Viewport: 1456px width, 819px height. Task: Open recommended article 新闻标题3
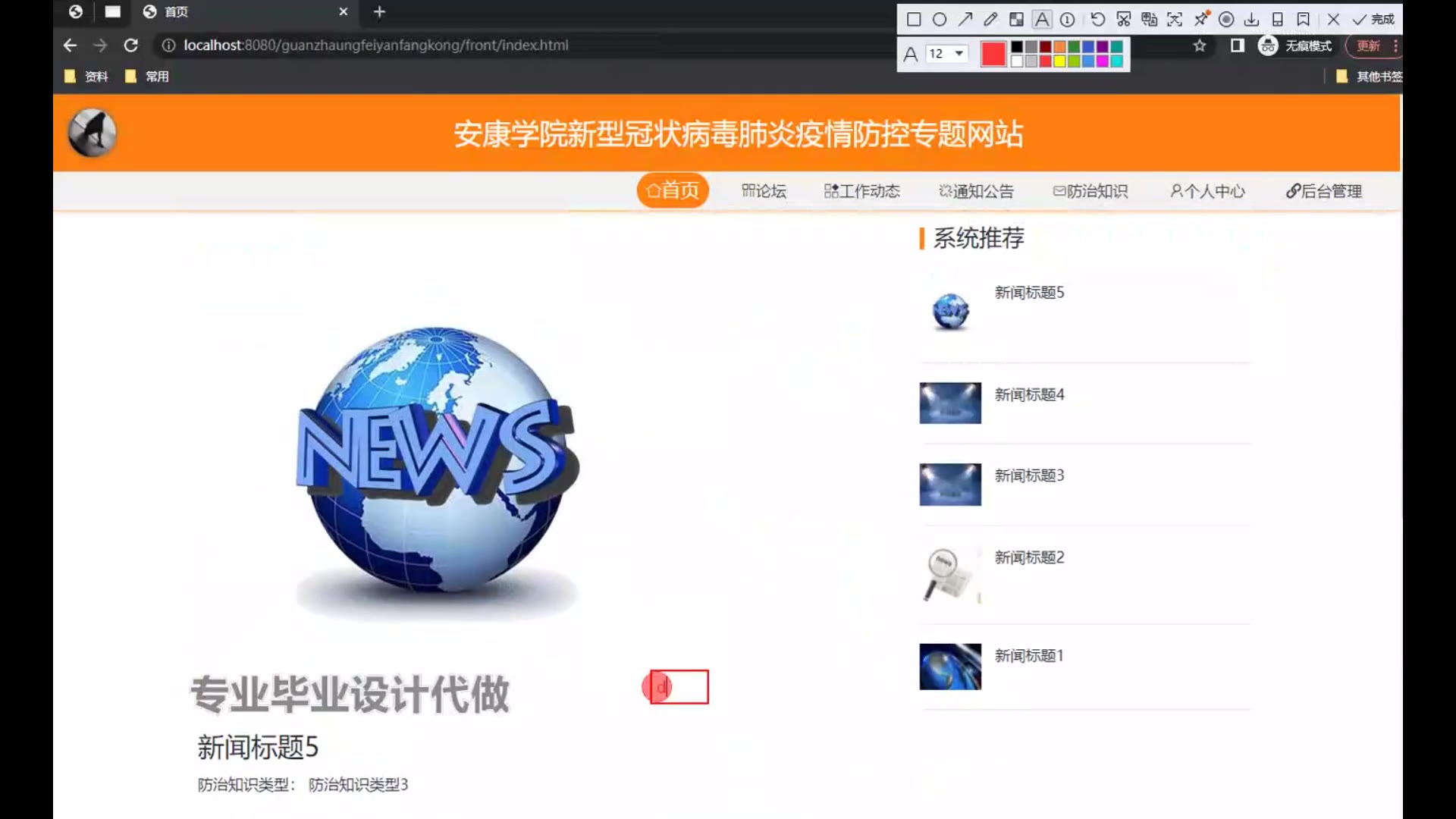coord(1029,476)
